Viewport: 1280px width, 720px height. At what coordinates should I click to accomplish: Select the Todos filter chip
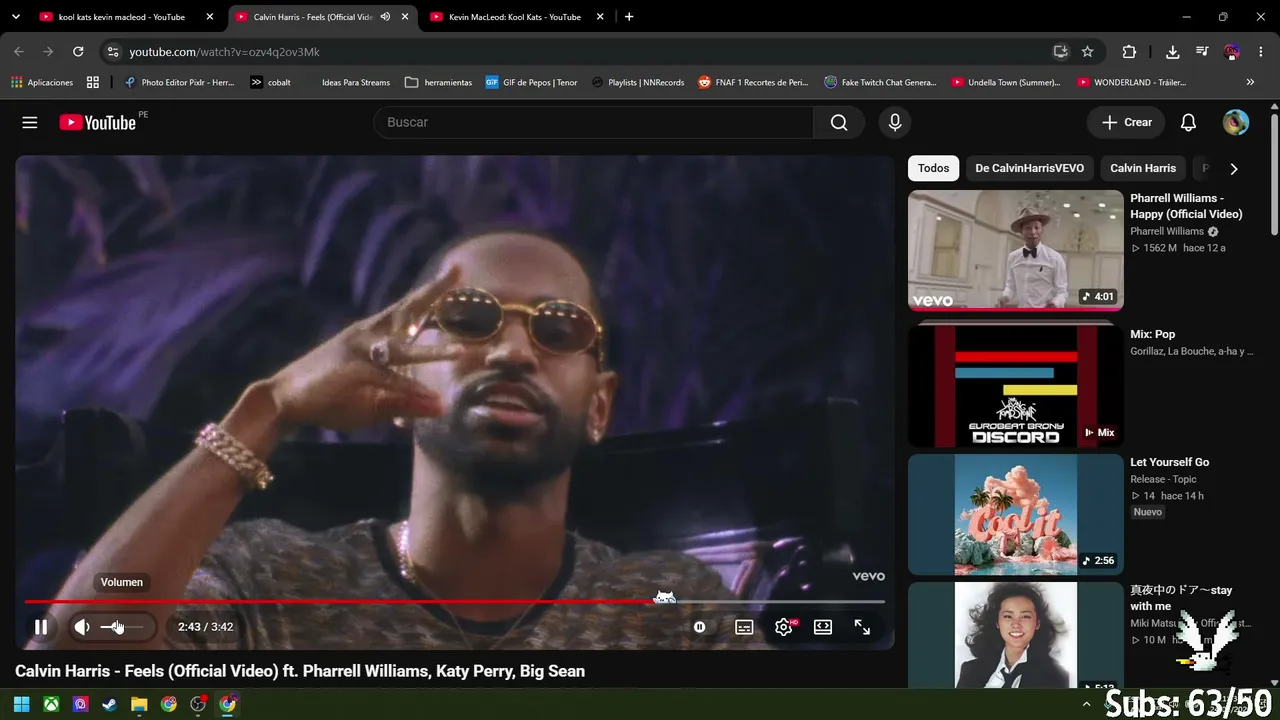(934, 168)
